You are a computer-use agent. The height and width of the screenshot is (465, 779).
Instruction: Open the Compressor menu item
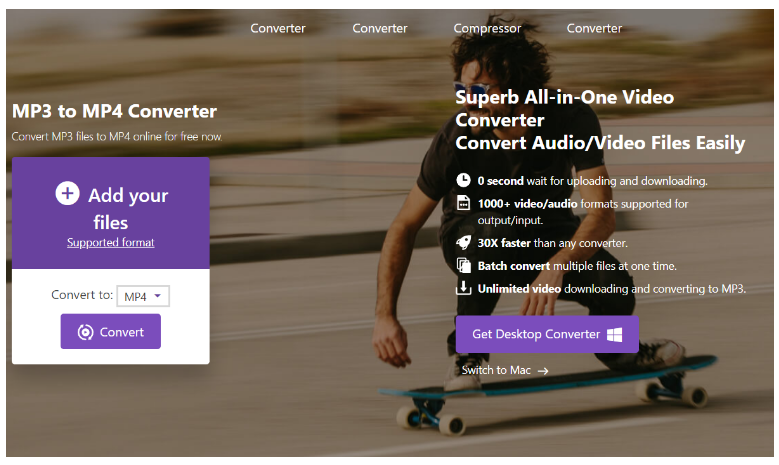(487, 28)
